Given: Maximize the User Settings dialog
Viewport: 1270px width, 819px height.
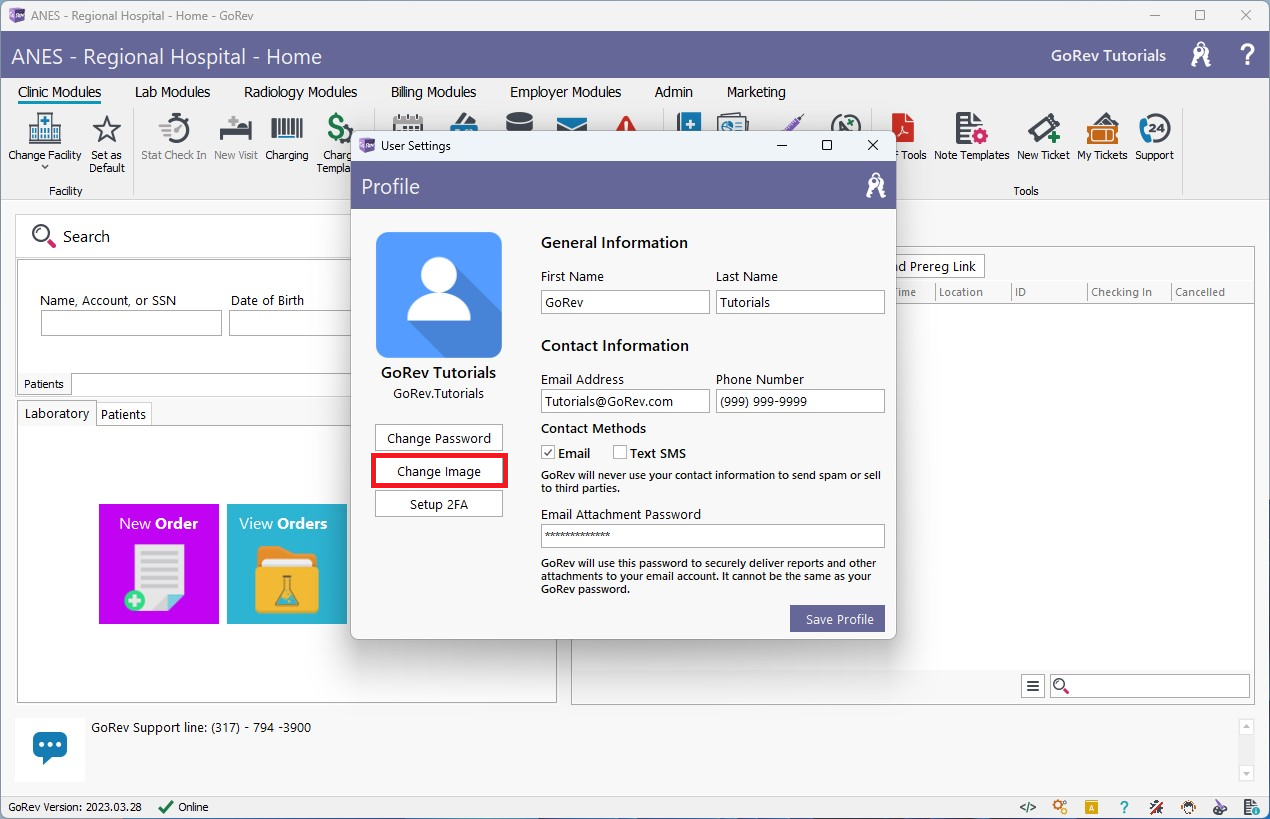Looking at the screenshot, I should [827, 145].
